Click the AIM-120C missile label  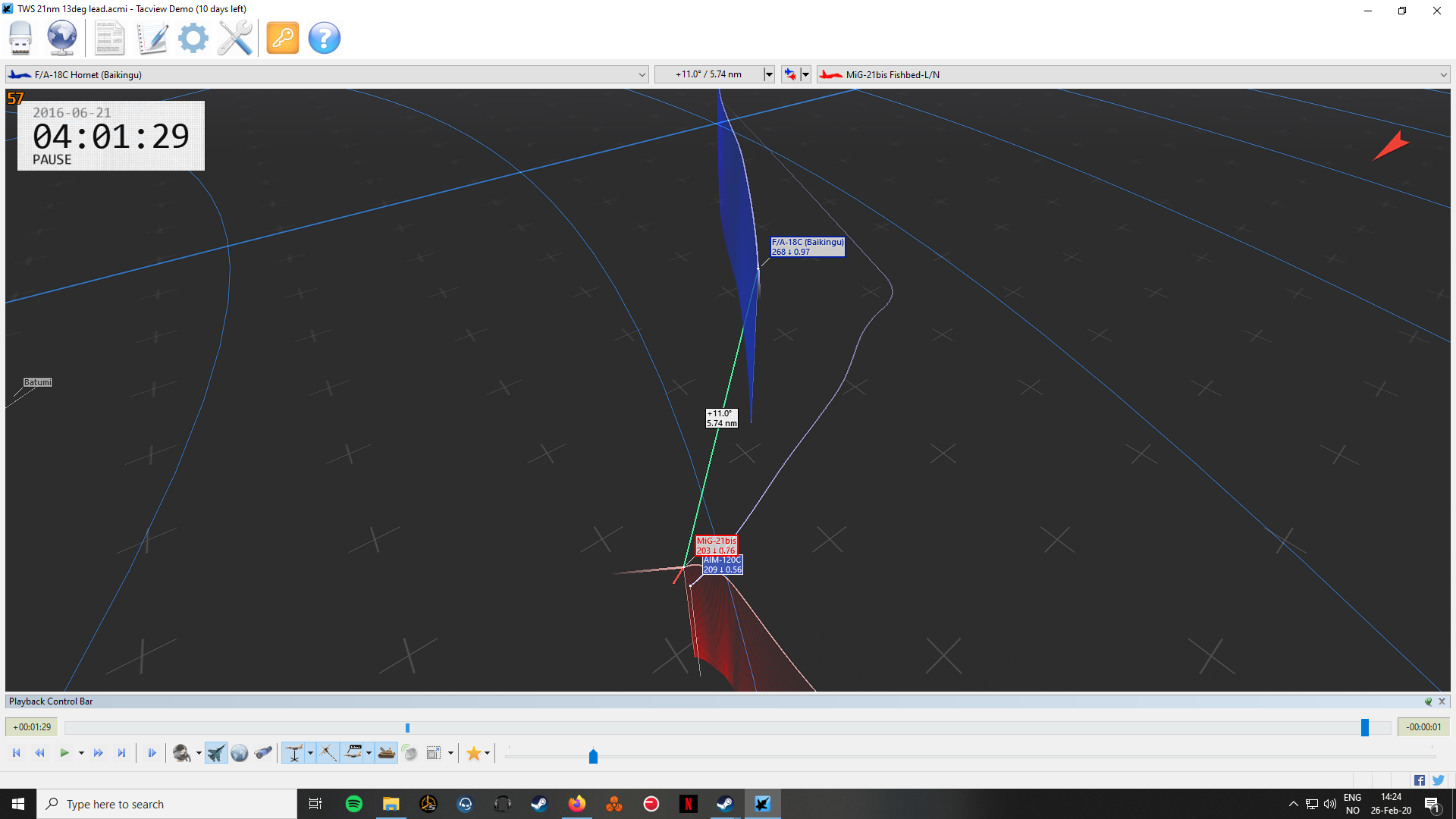click(722, 565)
